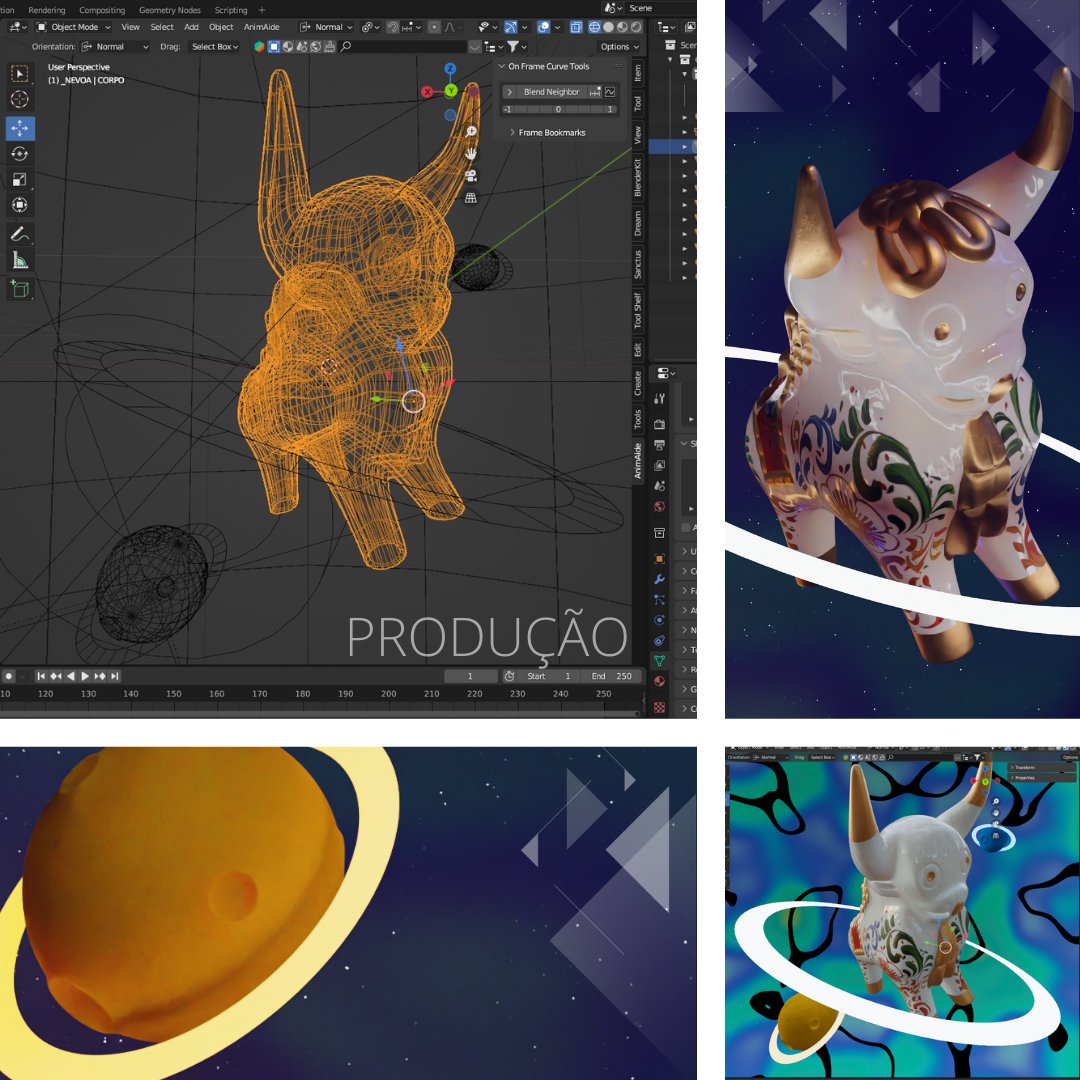This screenshot has width=1080, height=1080.
Task: Open the World properties globe icon
Action: click(x=659, y=507)
